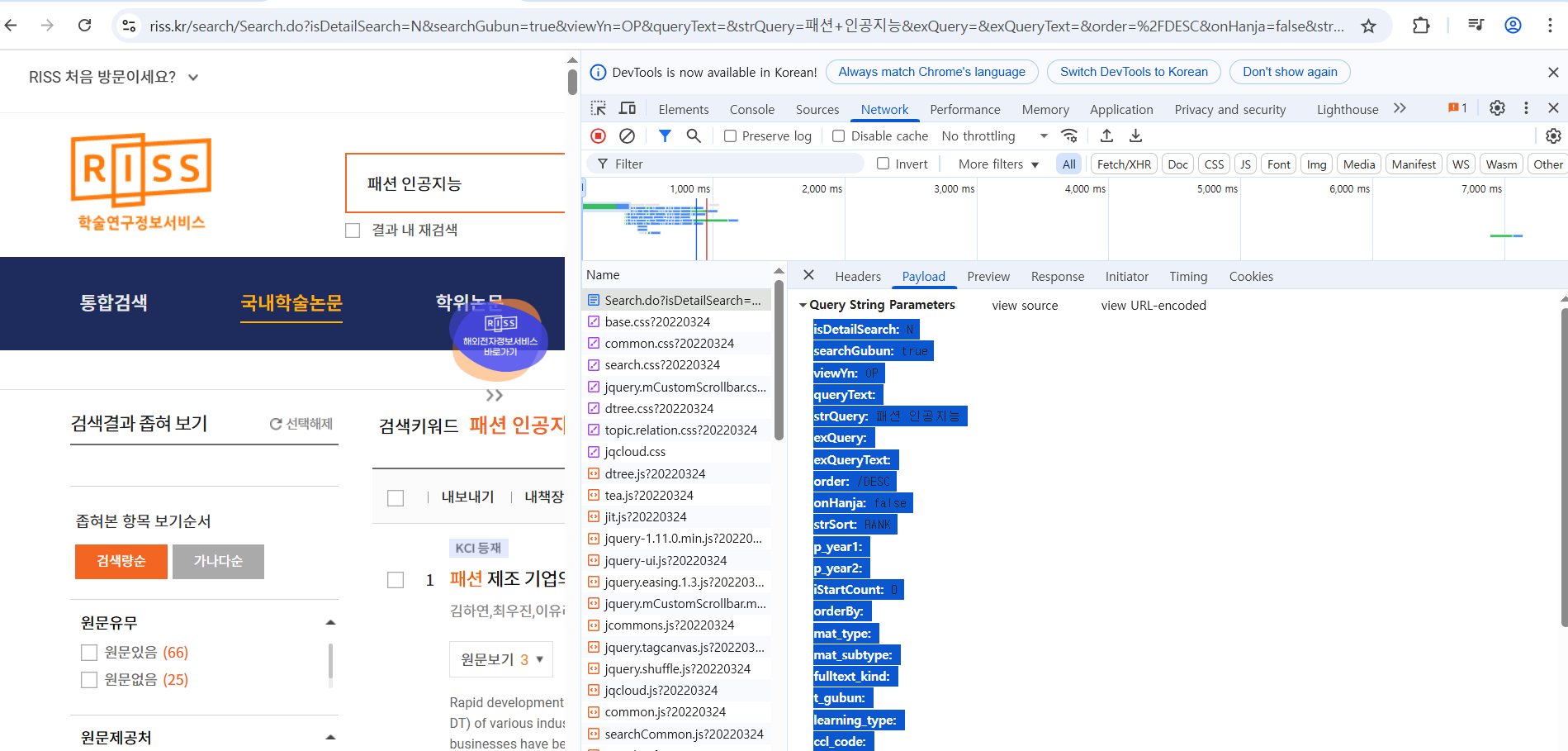Click the 선택해제 reset icon link
The width and height of the screenshot is (1568, 751).
click(x=301, y=424)
